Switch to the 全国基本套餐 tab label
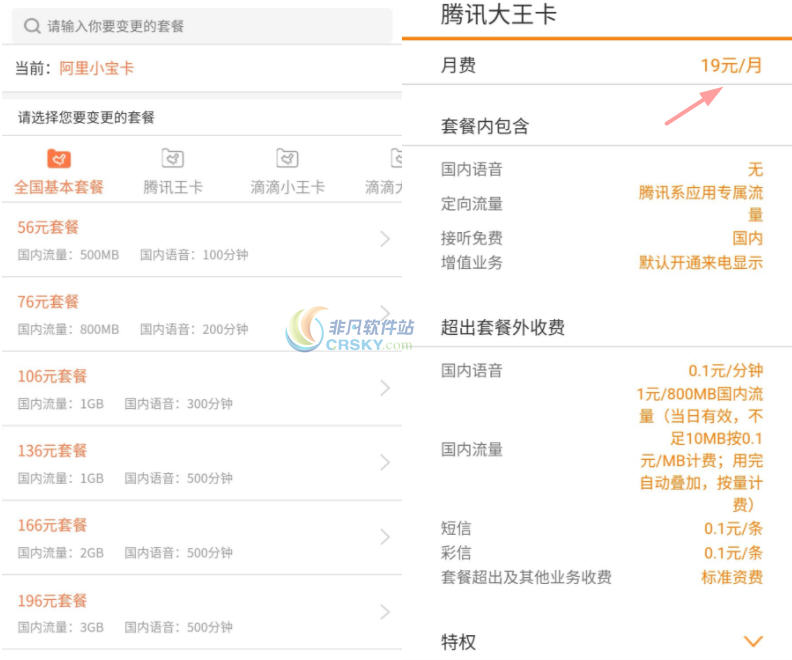This screenshot has height=660, width=792. (59, 187)
